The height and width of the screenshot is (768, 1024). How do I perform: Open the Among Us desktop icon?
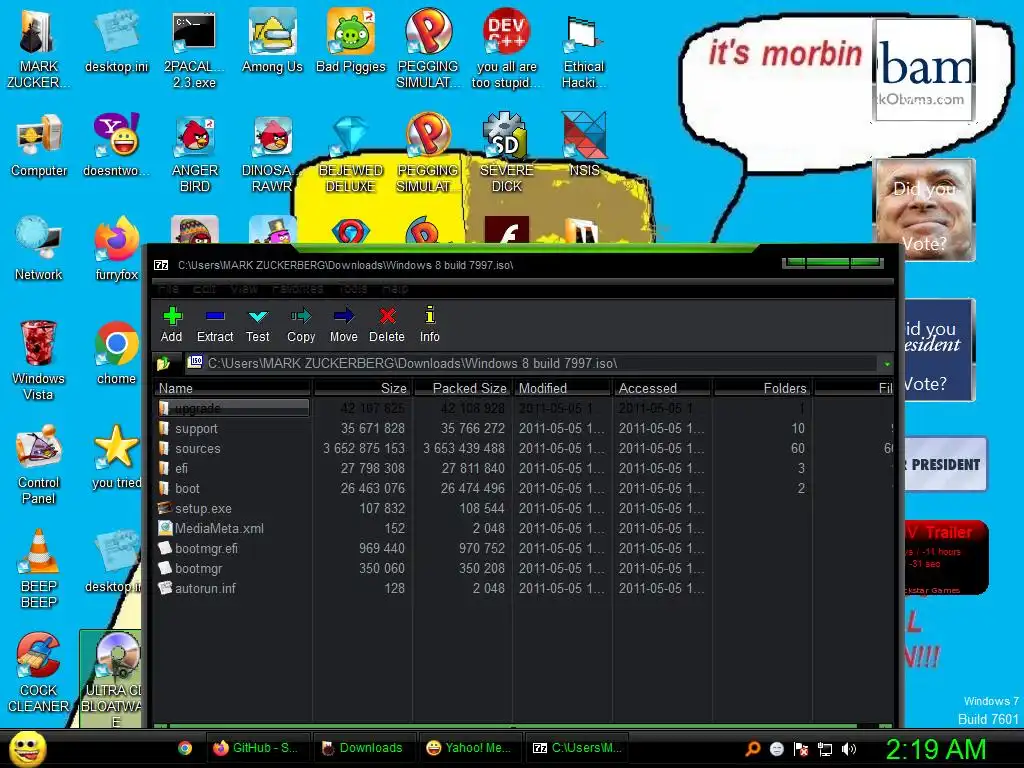272,42
